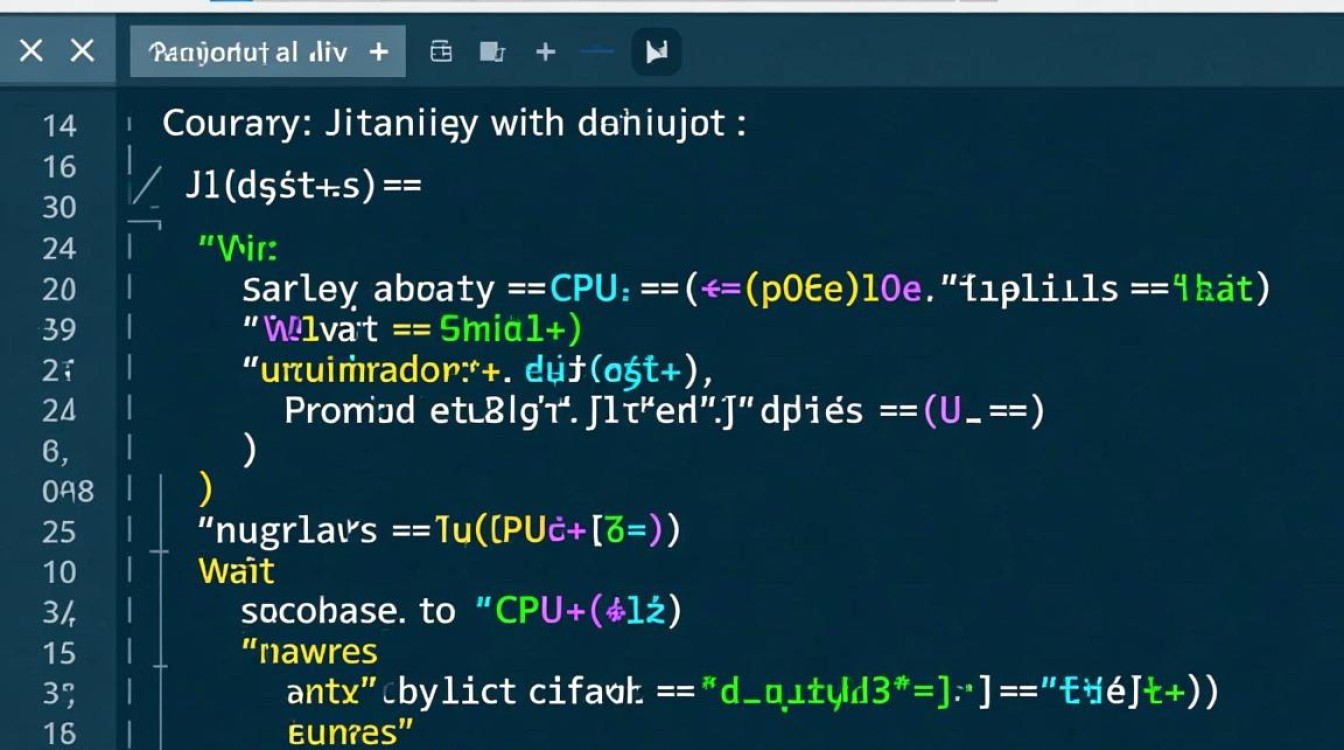Toggle the fold marker next to line 15
Screen dimensions: 1344x750
pyautogui.click(x=158, y=653)
